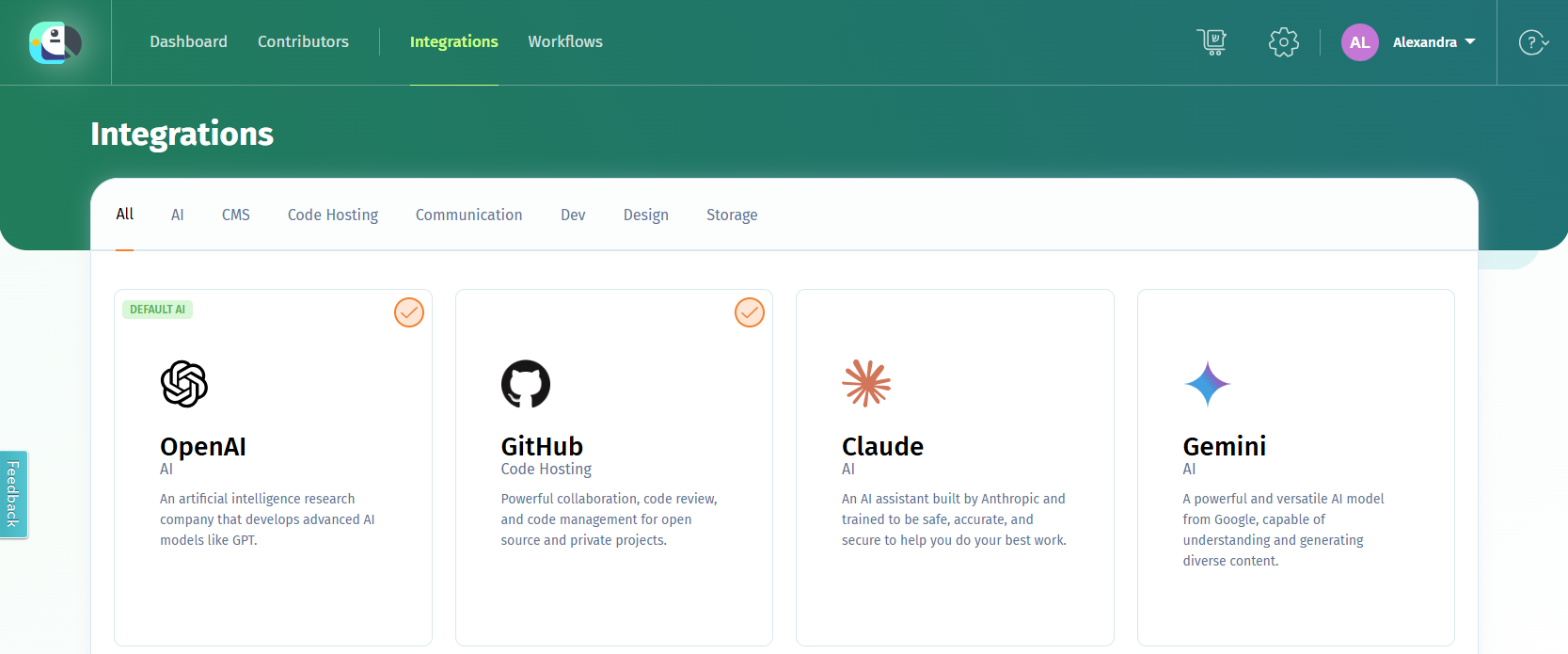Click the AI label under Gemini
1568x654 pixels.
coord(1190,470)
